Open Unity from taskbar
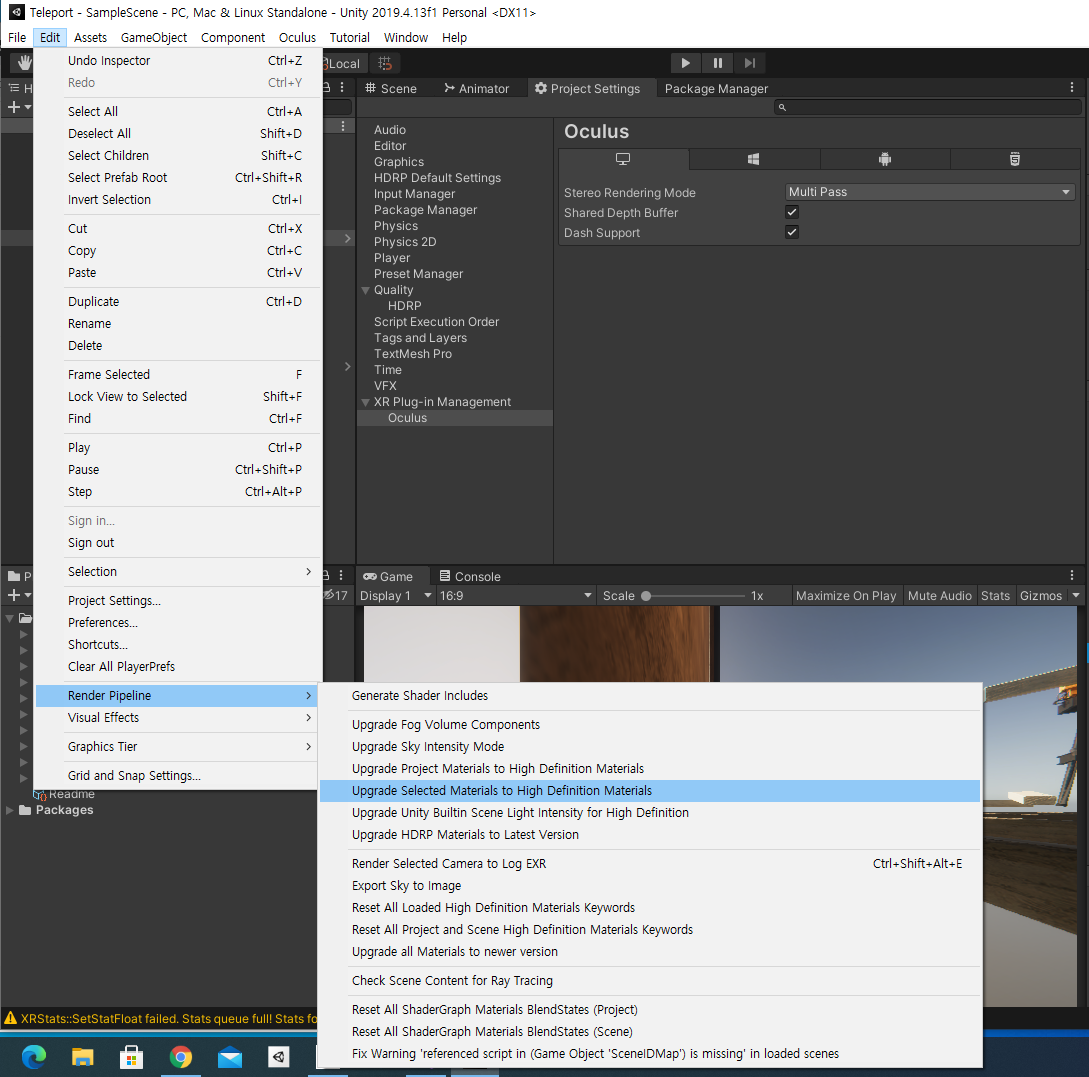Screen dimensions: 1089x1077 279,1057
